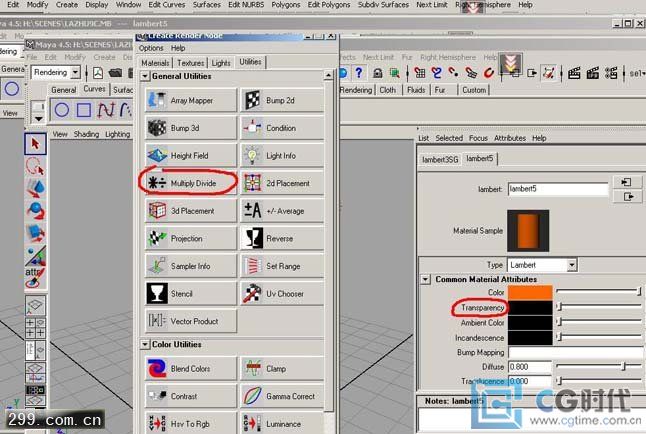Viewport: 646px width, 434px height.
Task: Create an Array Mapper utility node
Action: click(191, 100)
